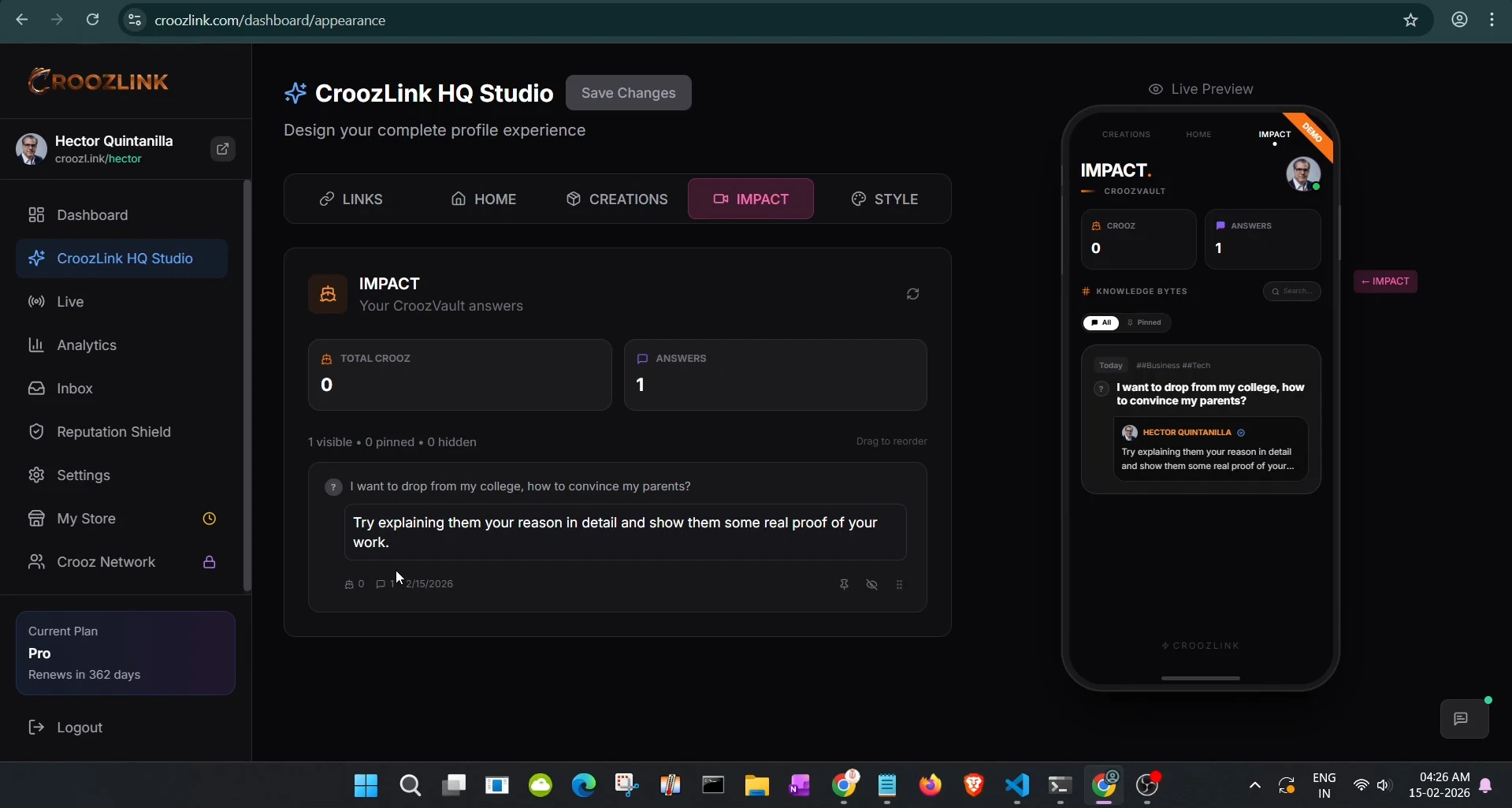Click the drag handle on the answer card
The height and width of the screenshot is (808, 1512).
[x=900, y=584]
